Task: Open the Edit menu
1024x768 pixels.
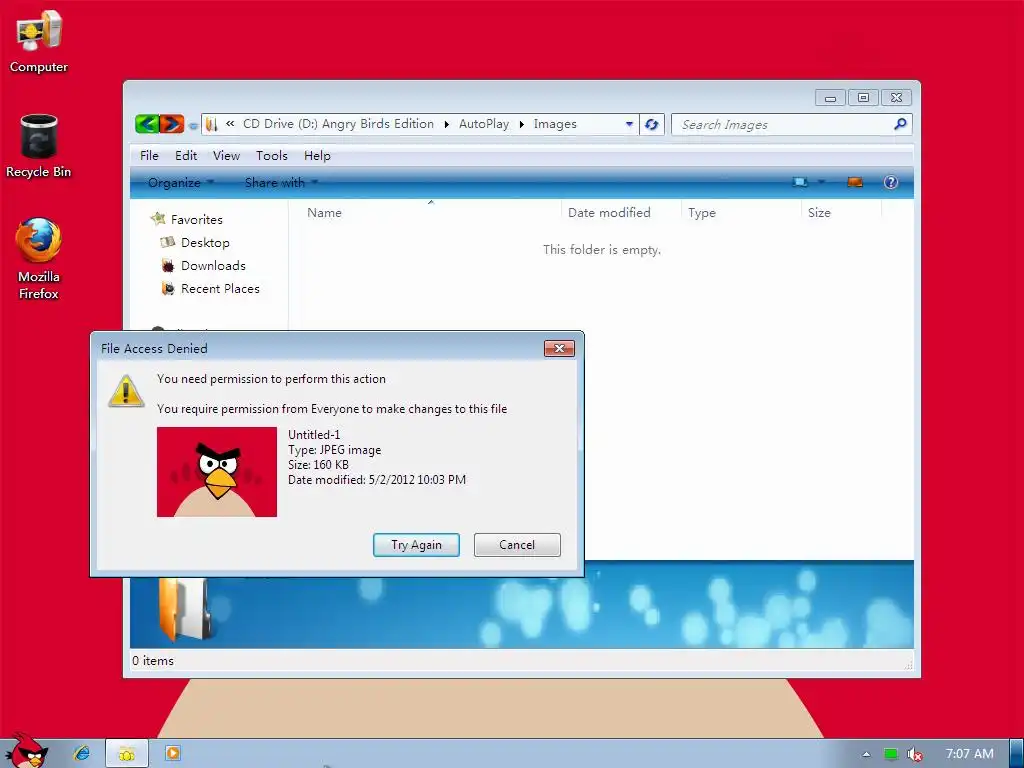Action: 185,155
